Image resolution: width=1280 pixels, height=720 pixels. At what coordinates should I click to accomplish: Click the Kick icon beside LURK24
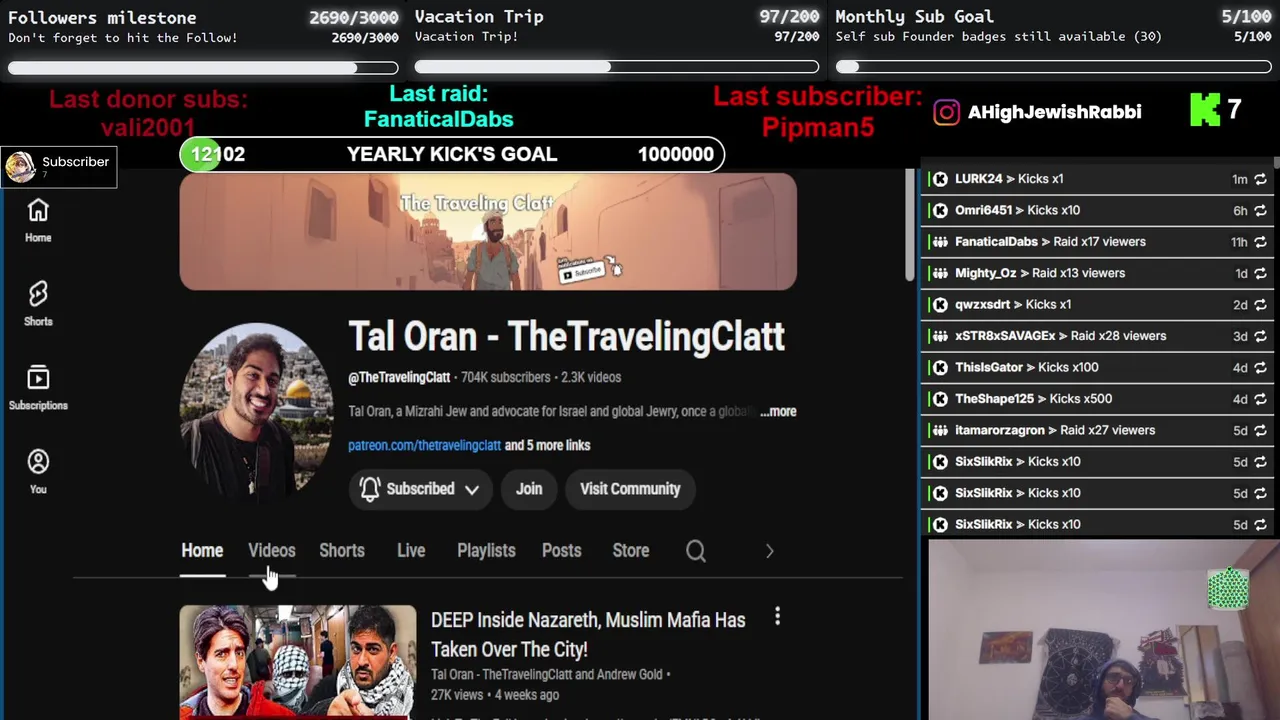(940, 179)
